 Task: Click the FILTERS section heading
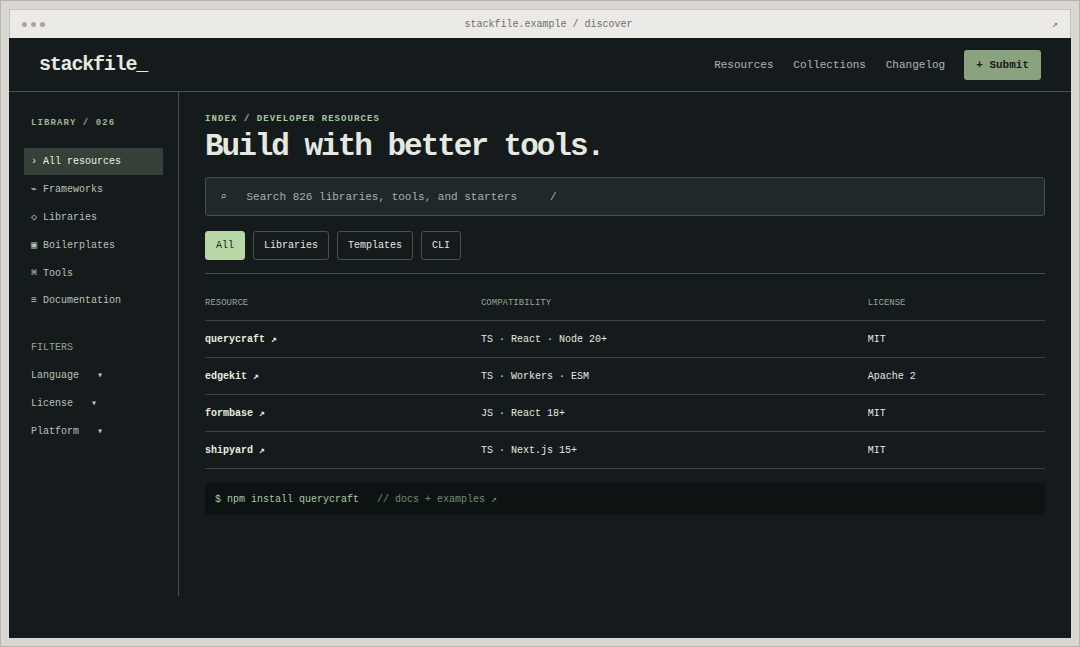click(52, 347)
